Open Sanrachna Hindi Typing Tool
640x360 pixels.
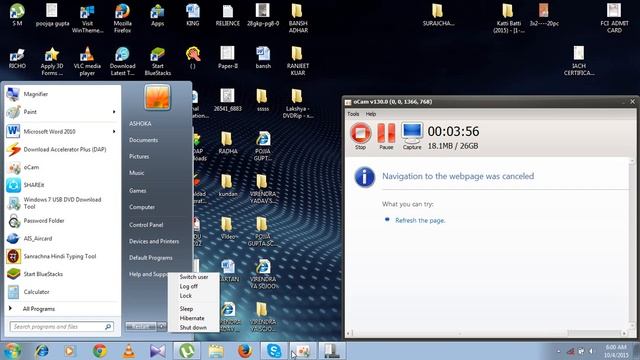click(x=61, y=256)
